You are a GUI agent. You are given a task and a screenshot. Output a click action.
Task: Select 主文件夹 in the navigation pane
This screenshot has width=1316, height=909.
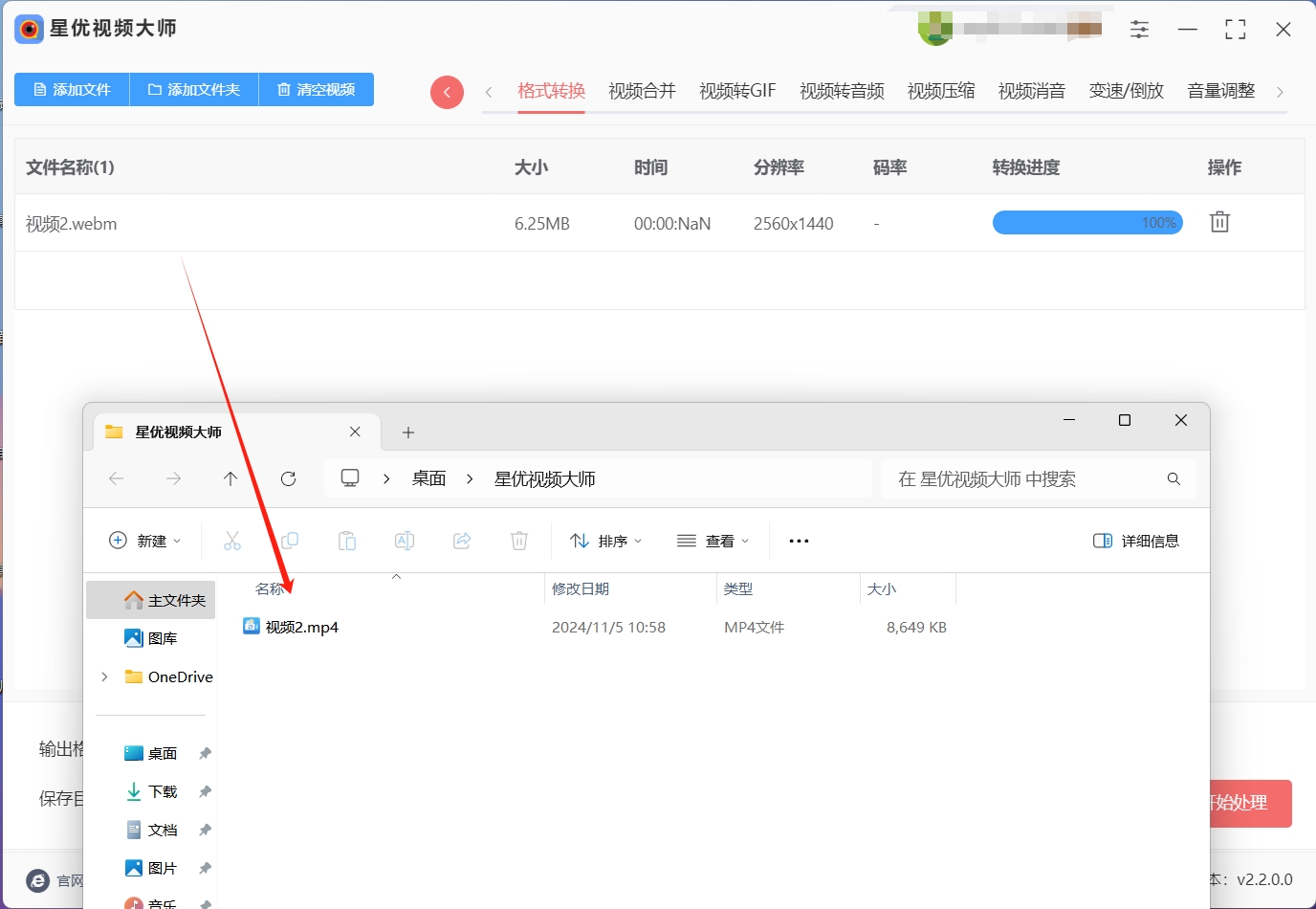pos(151,600)
